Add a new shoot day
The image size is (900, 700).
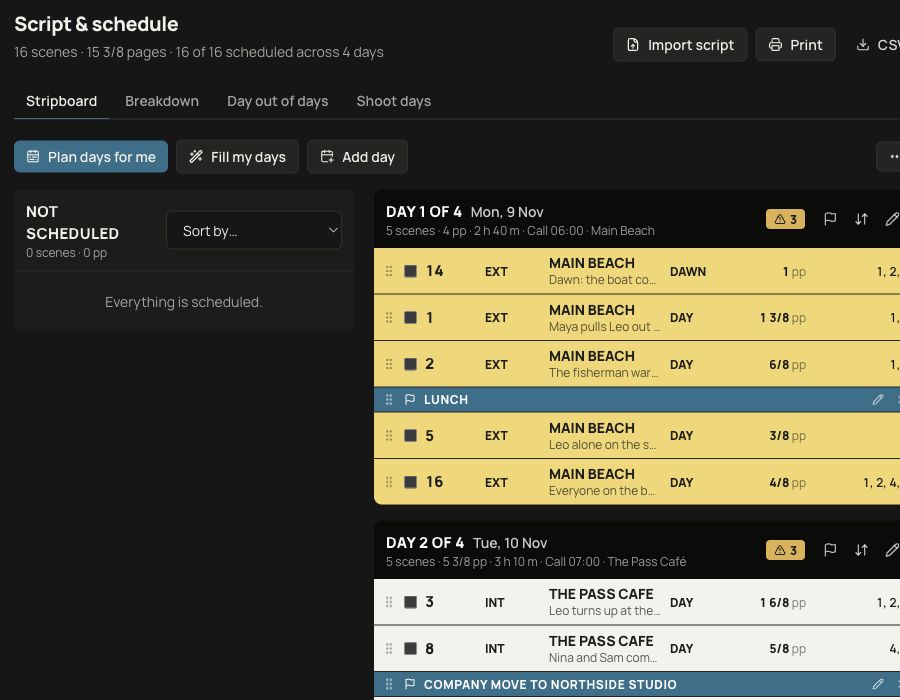pyautogui.click(x=357, y=157)
